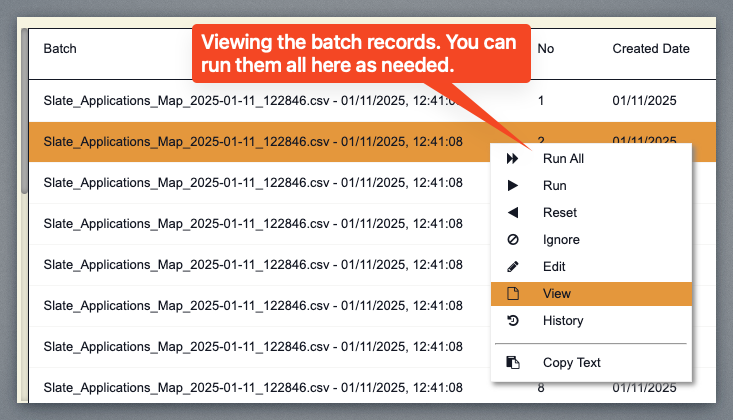The image size is (733, 420).
Task: Sort by the Batch column header
Action: point(60,48)
